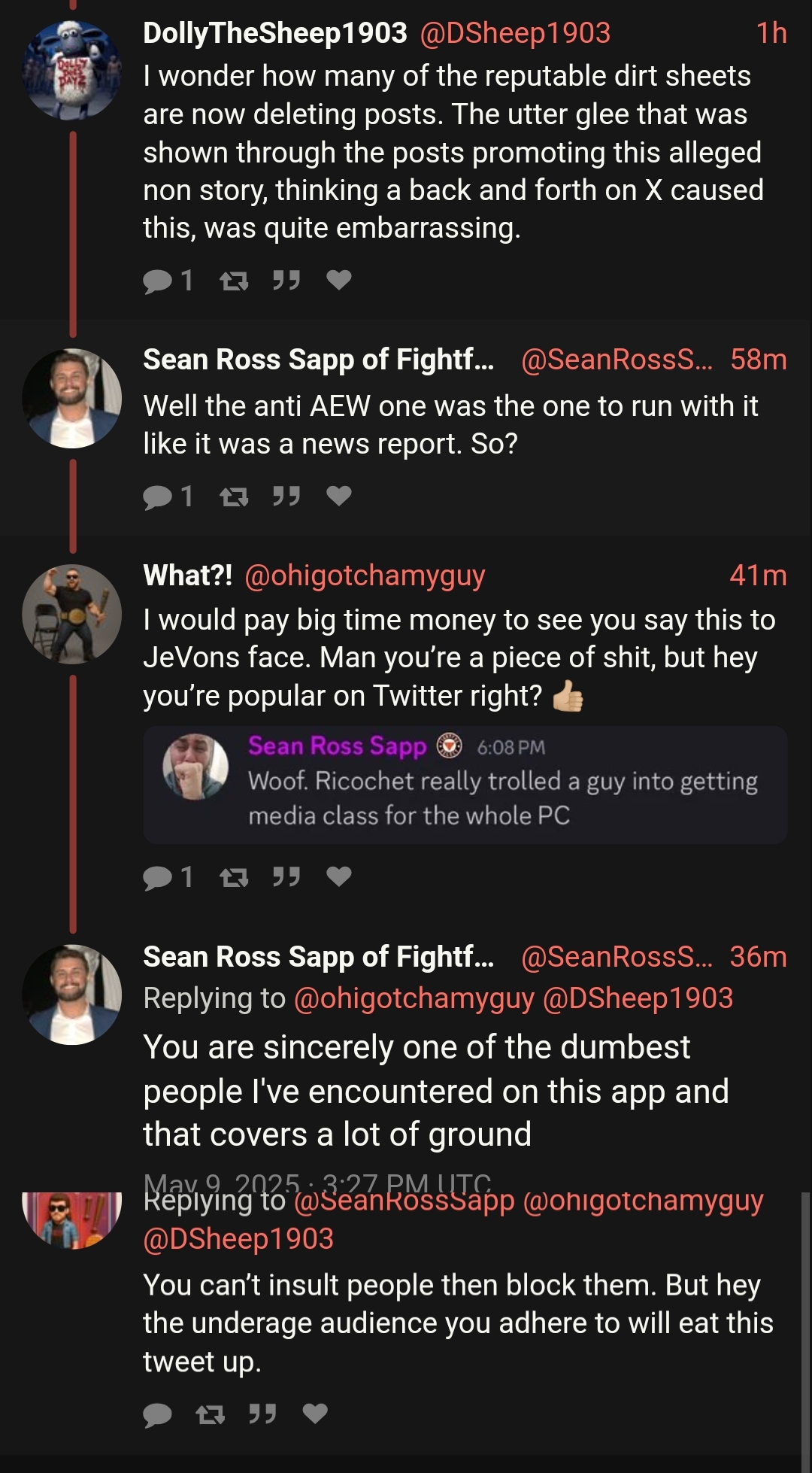
Task: Reply to DollyTheSheep1903's post
Action: coord(158,281)
